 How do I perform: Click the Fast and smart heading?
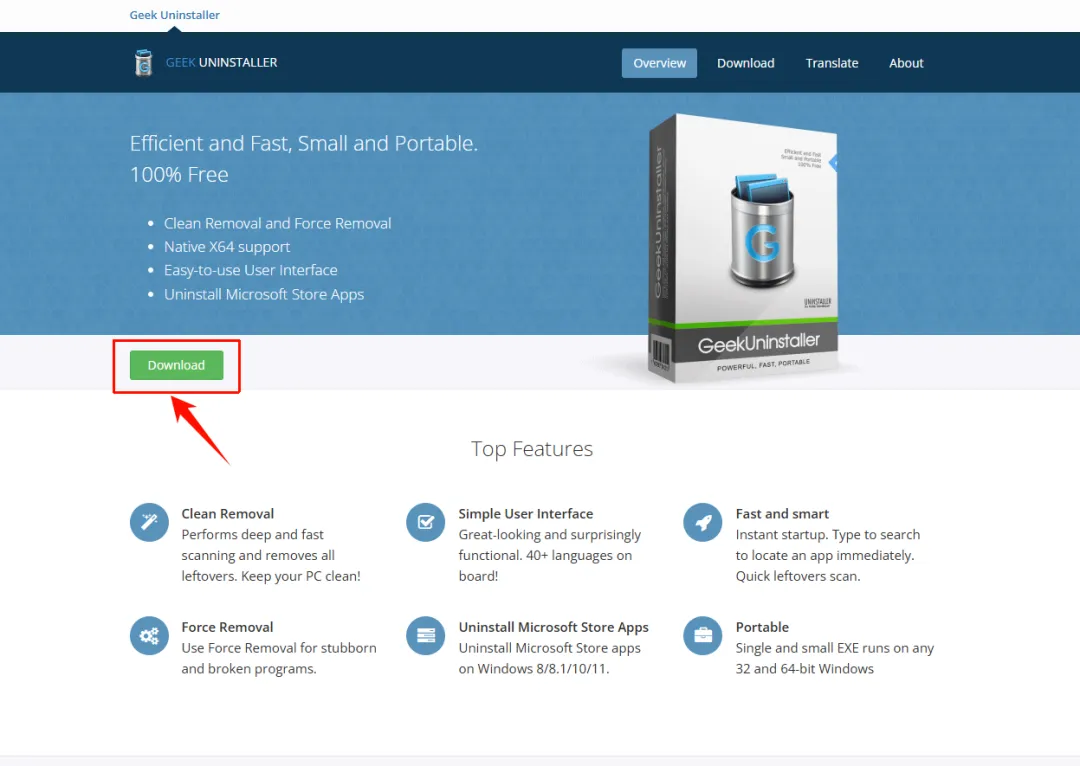pyautogui.click(x=782, y=513)
